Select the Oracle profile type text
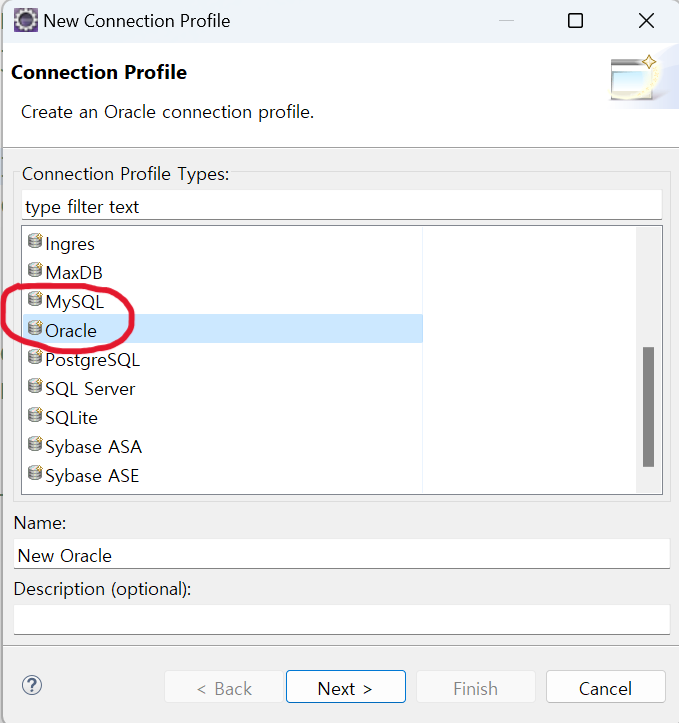This screenshot has height=723, width=679. (71, 331)
